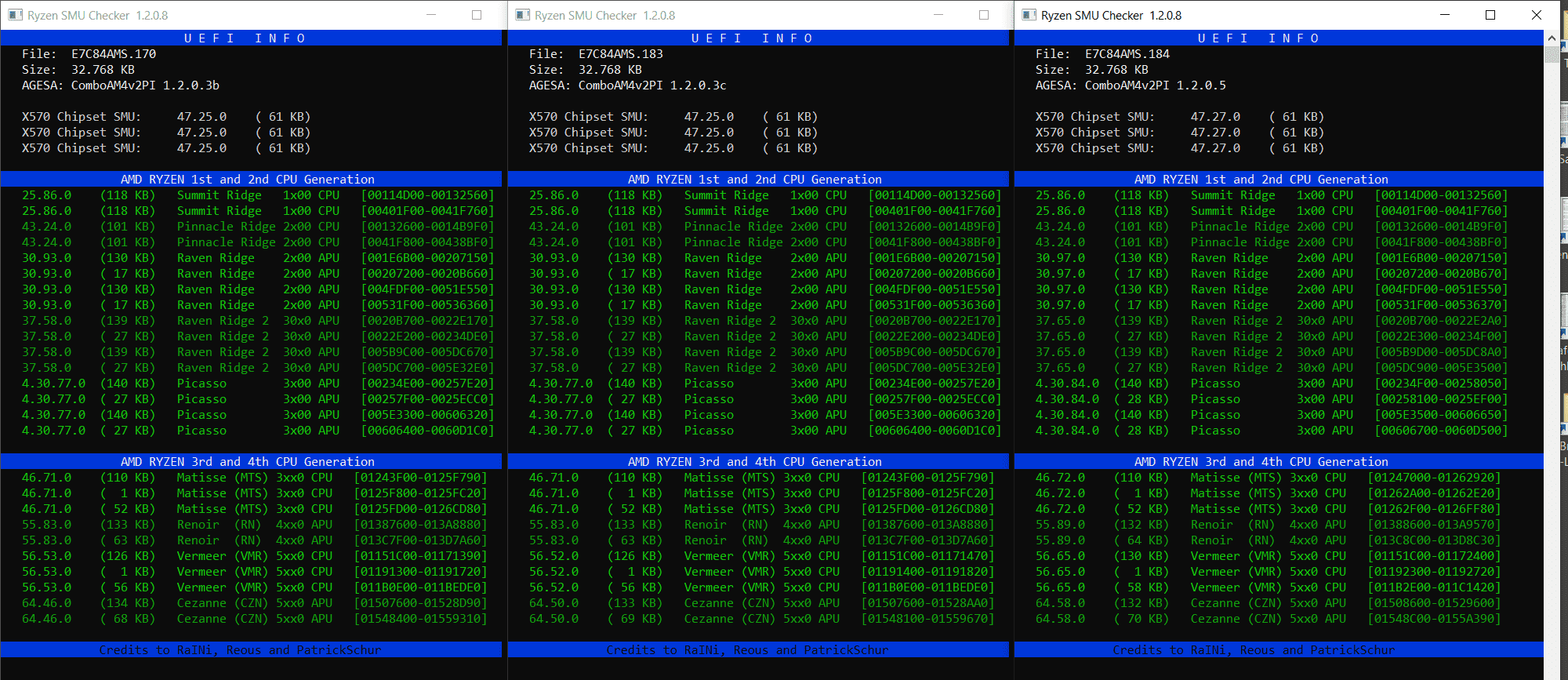
Task: Minimize the E7C84AMS.170 Ryzen SMU Checker window
Action: (431, 15)
